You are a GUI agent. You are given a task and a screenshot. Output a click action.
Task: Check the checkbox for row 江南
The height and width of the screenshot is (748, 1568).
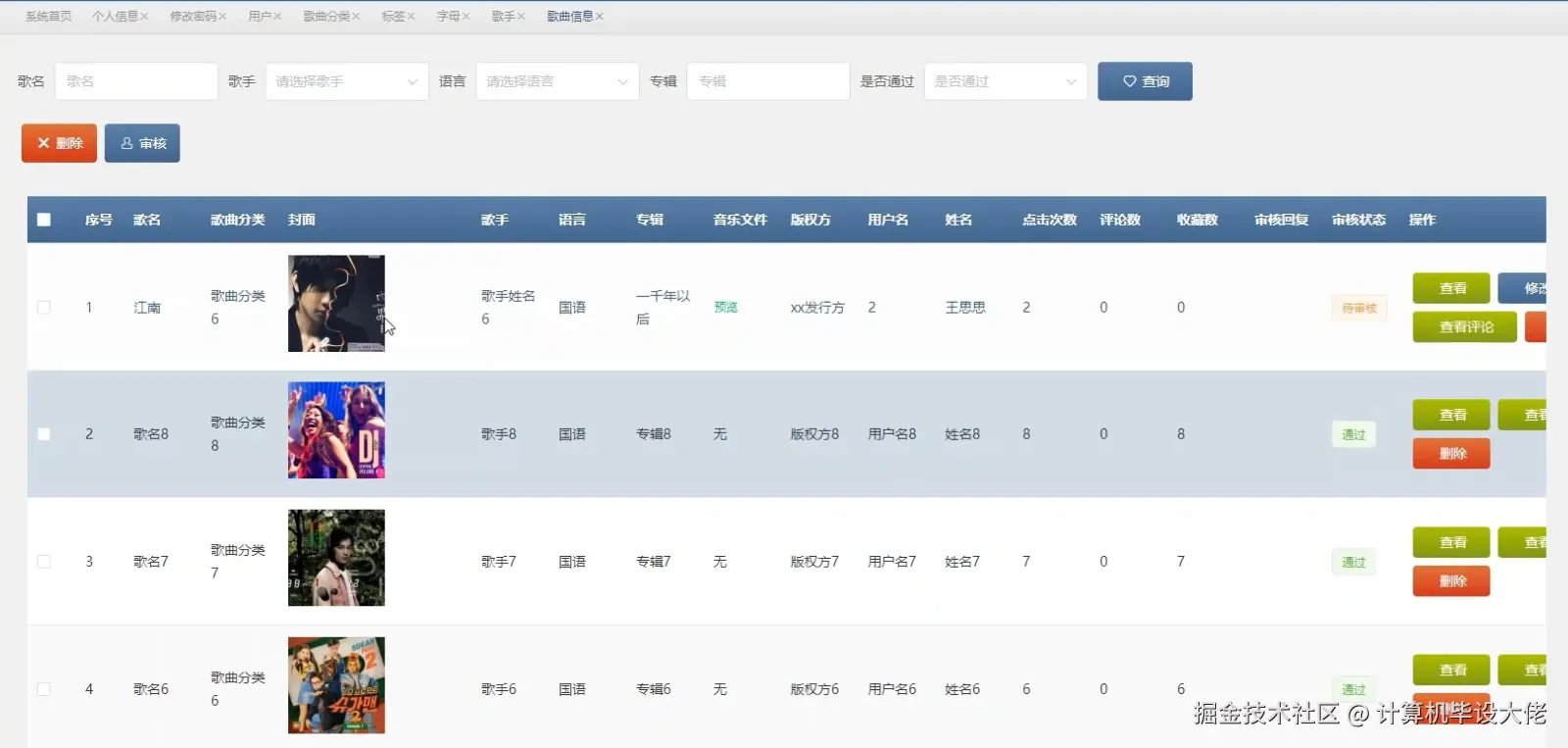tap(44, 308)
